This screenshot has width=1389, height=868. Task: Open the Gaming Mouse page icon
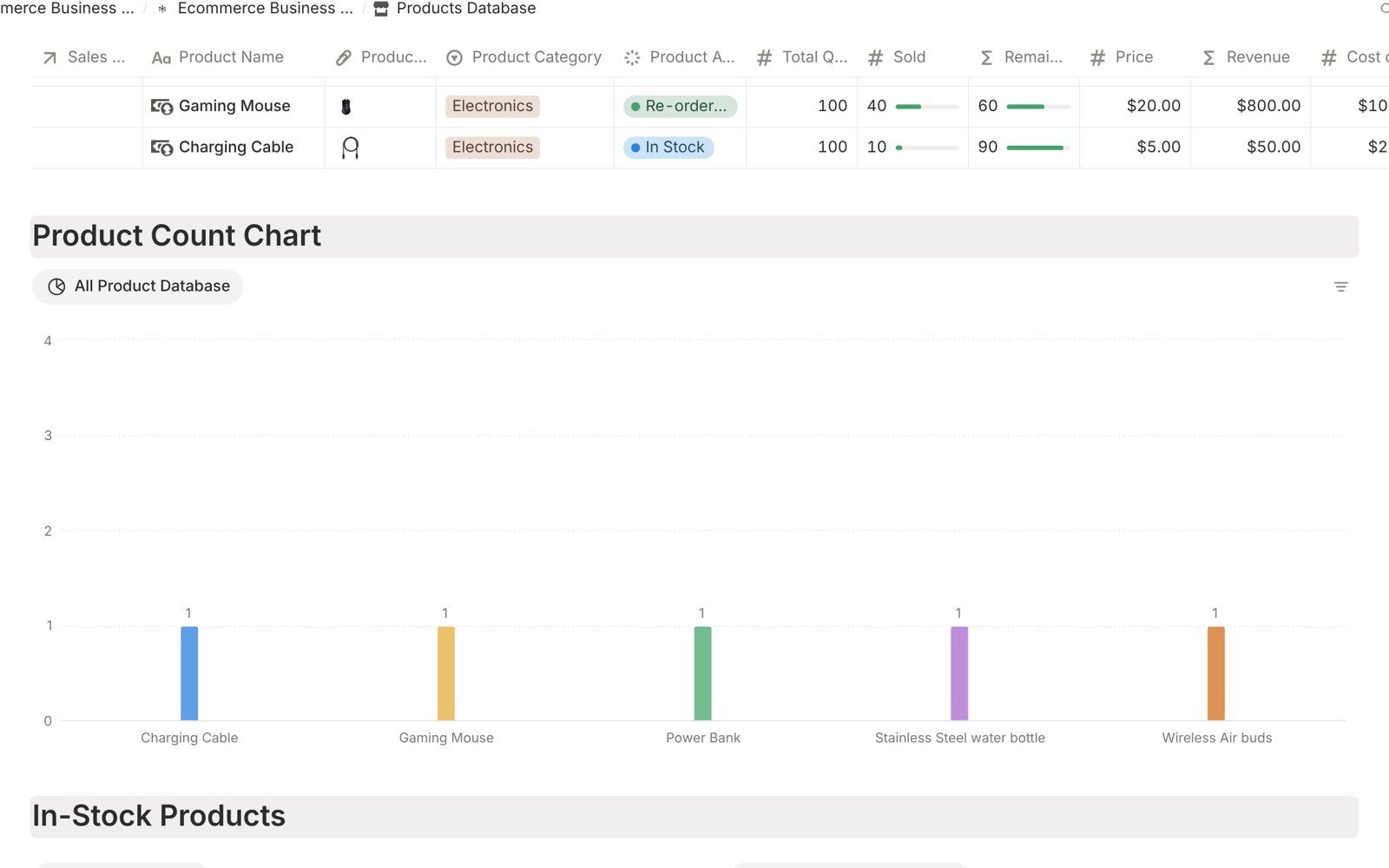161,106
